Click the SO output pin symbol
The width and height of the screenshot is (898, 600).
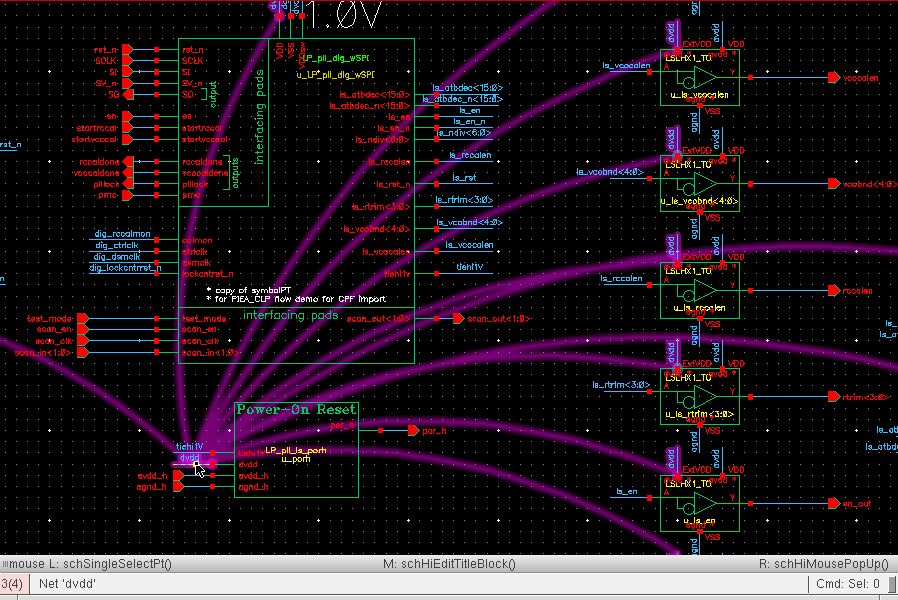128,94
